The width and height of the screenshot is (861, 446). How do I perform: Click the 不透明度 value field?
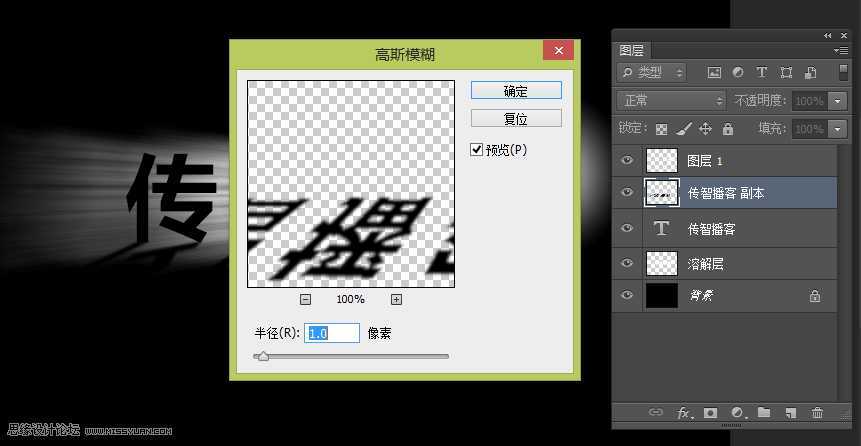810,101
